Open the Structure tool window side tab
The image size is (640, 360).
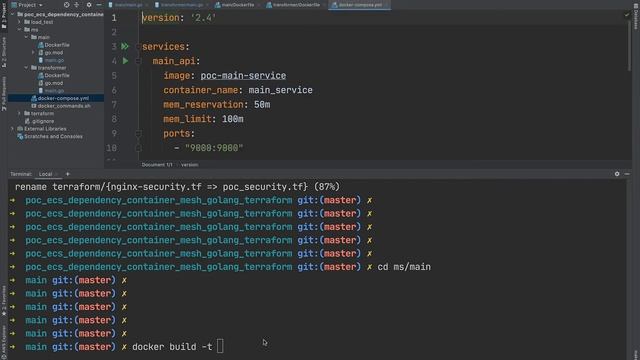tap(4, 52)
